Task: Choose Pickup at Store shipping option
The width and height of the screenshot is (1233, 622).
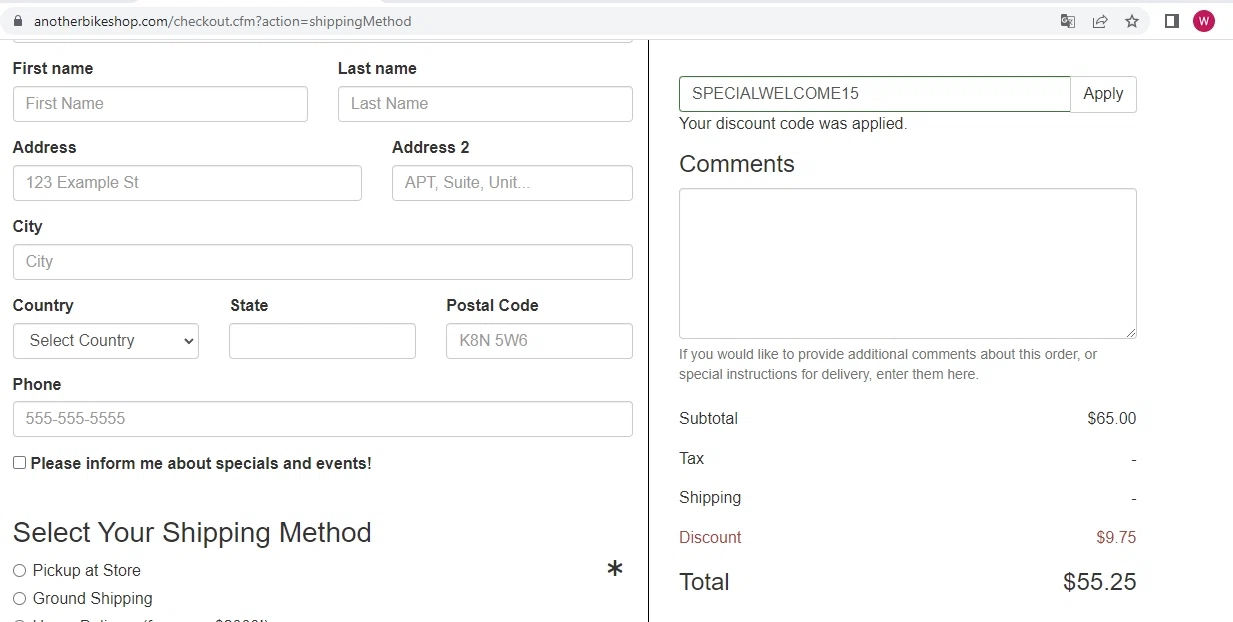Action: click(x=19, y=570)
